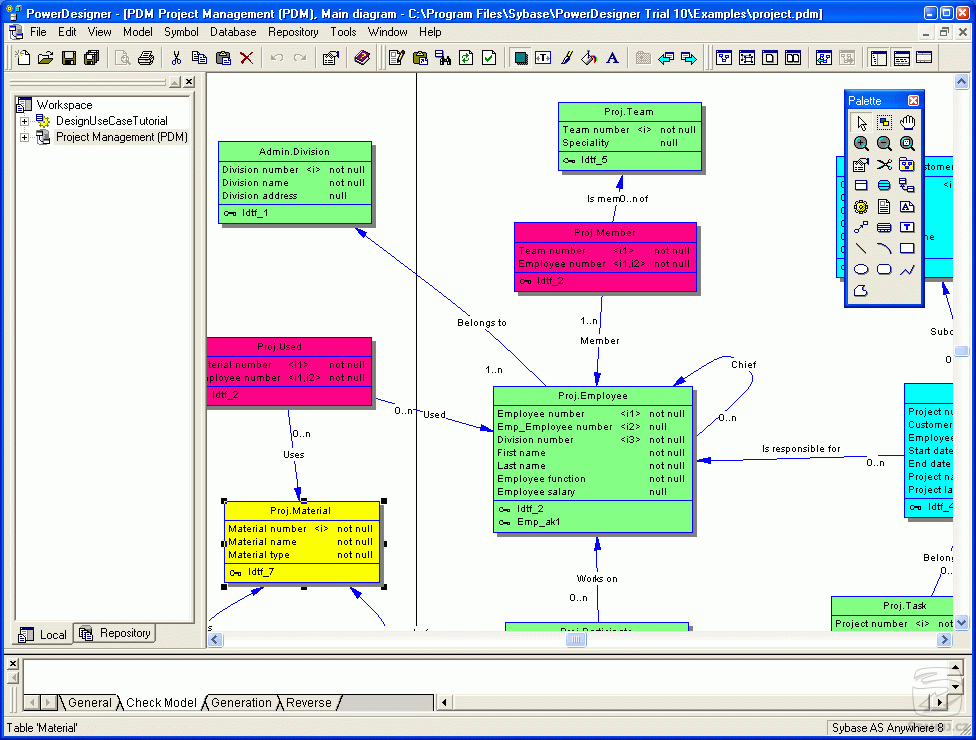This screenshot has width=976, height=740.
Task: Close the output pane with its X
Action: point(12,663)
